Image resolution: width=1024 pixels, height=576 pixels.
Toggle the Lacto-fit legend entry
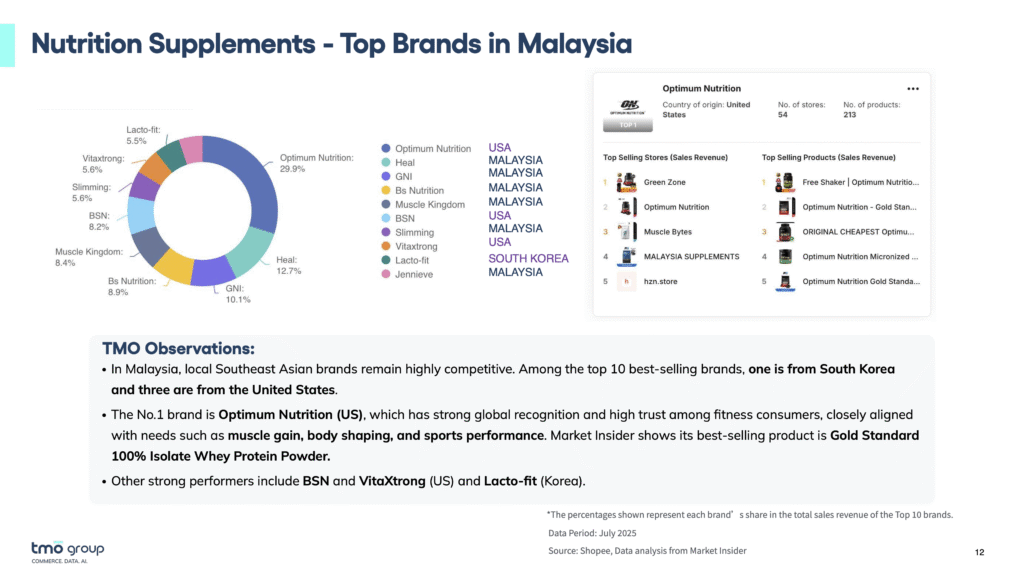tap(413, 260)
